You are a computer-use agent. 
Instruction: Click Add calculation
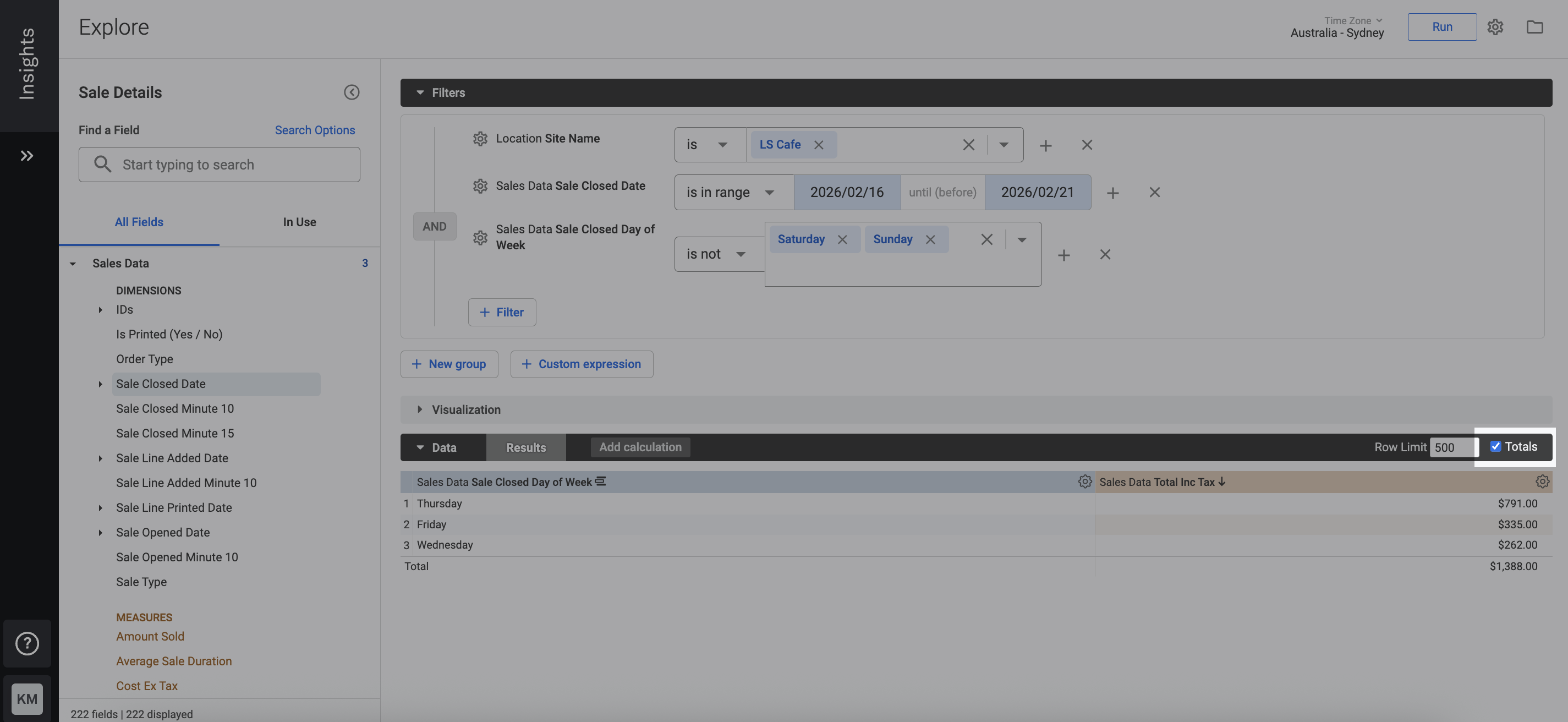pos(640,447)
